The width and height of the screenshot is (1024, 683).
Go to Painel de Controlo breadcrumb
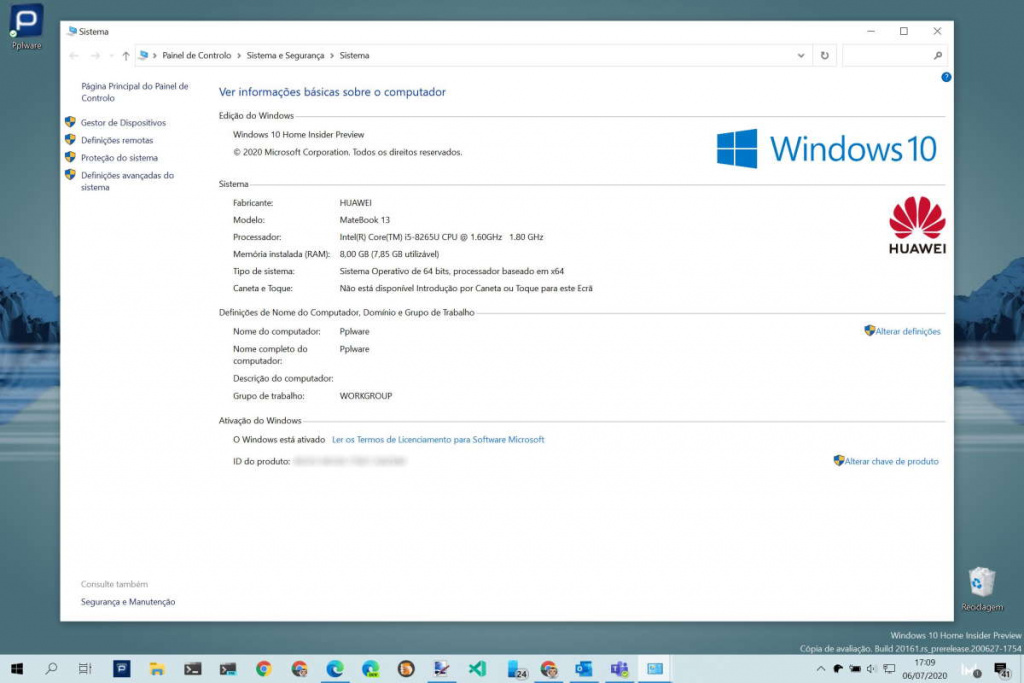coord(196,56)
